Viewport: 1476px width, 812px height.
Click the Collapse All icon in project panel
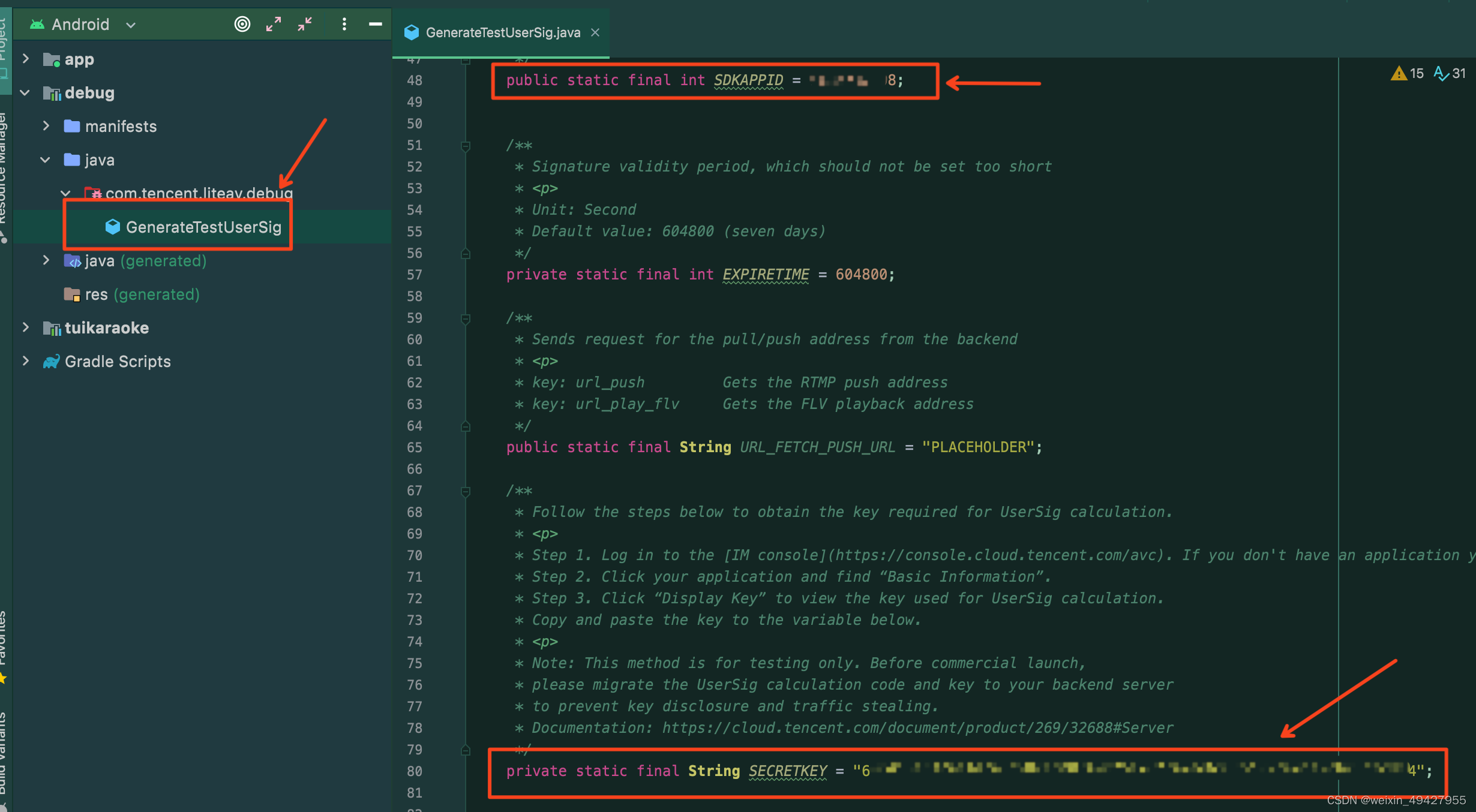coord(305,24)
